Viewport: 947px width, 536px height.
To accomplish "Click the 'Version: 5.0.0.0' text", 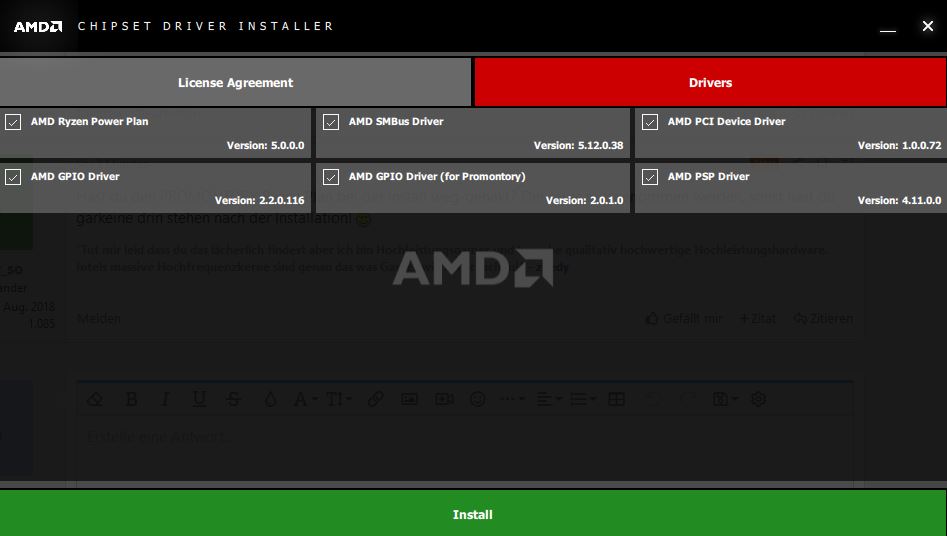I will pos(266,146).
